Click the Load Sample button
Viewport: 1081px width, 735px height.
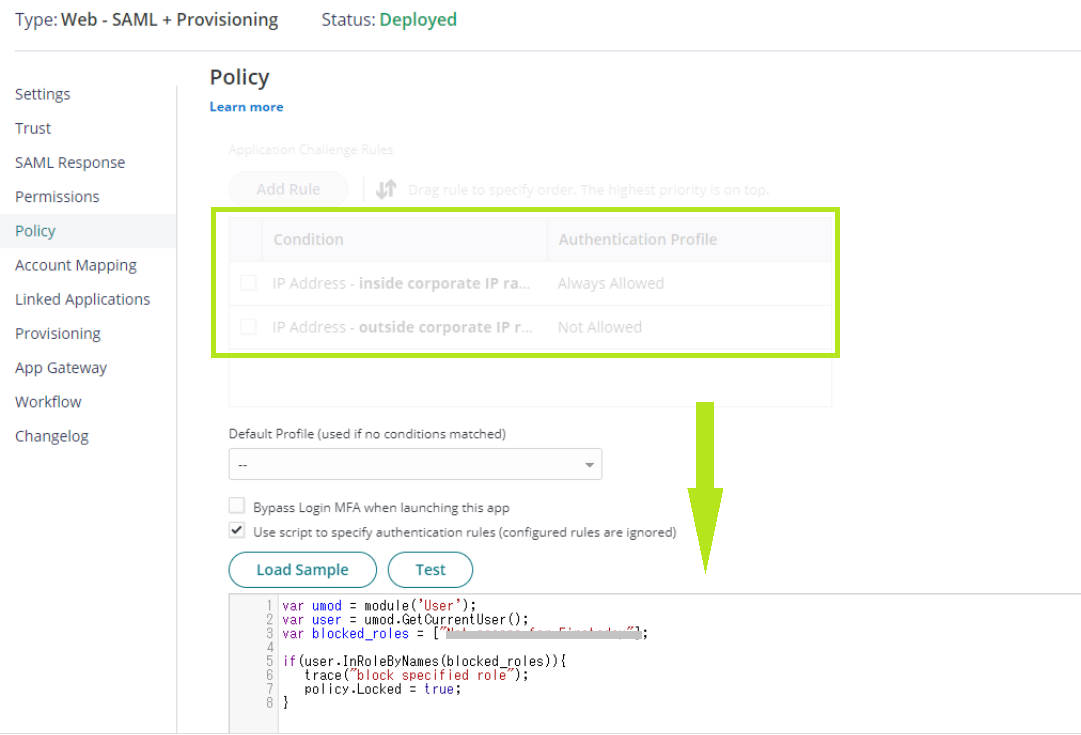point(303,570)
